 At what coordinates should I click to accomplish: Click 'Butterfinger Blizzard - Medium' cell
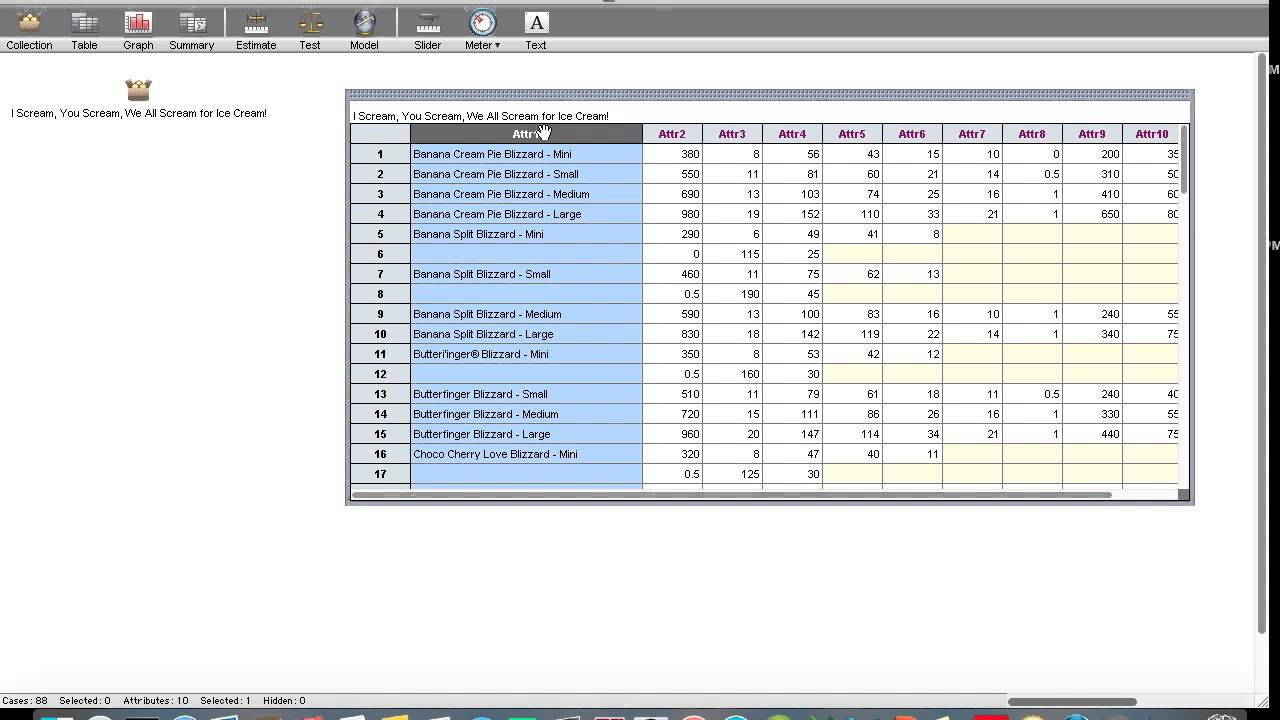tap(526, 414)
